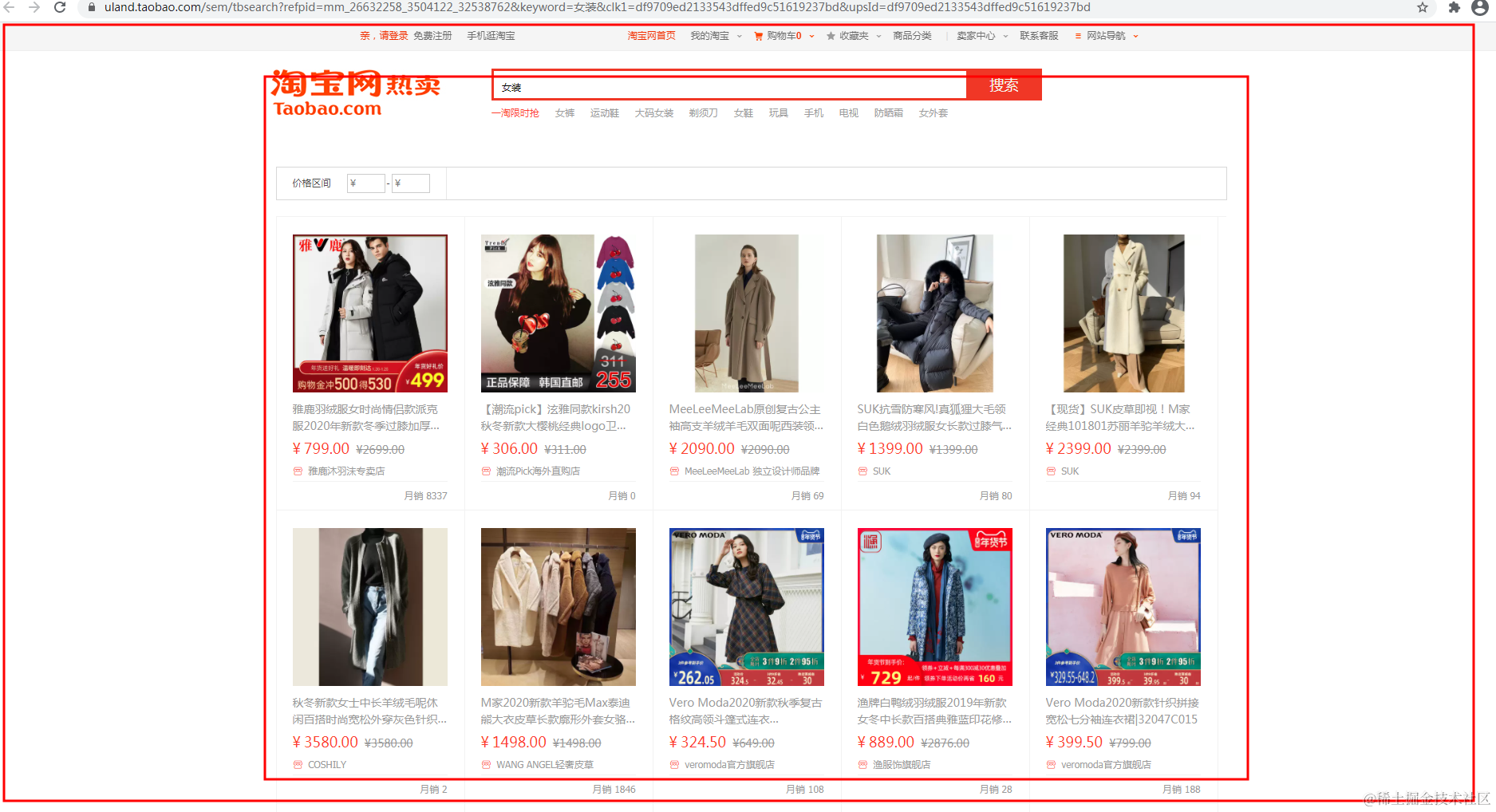Image resolution: width=1496 pixels, height=812 pixels.
Task: Click the 女外套 keyword link
Action: coord(934,113)
